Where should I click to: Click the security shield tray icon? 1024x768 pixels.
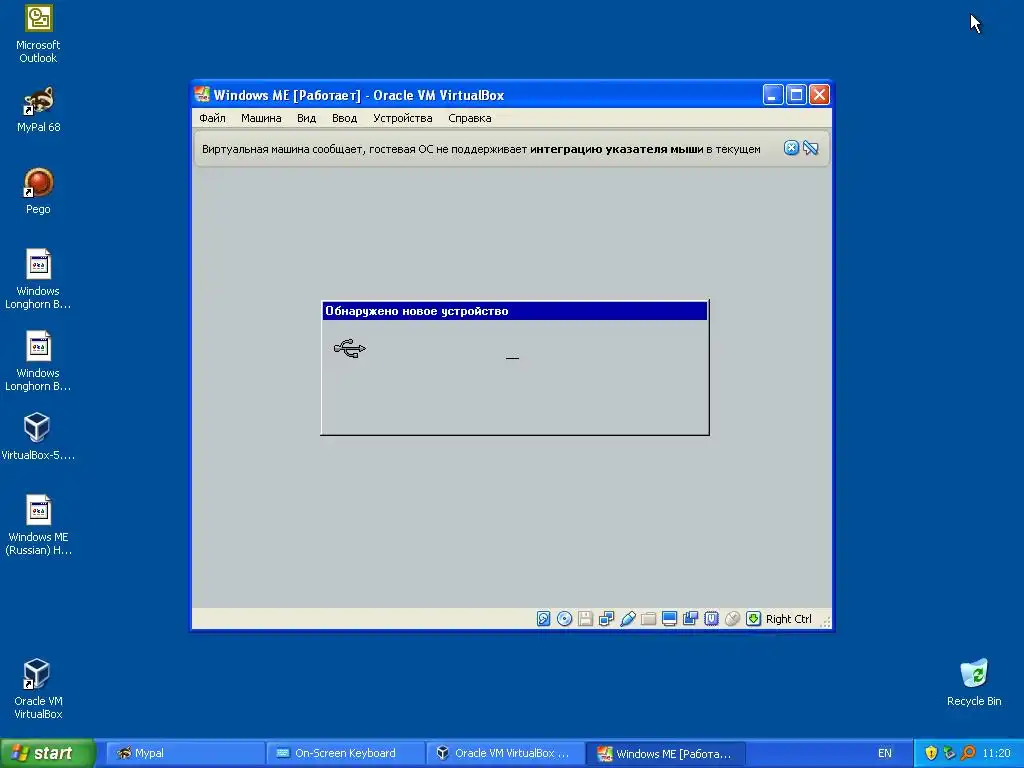pyautogui.click(x=931, y=753)
